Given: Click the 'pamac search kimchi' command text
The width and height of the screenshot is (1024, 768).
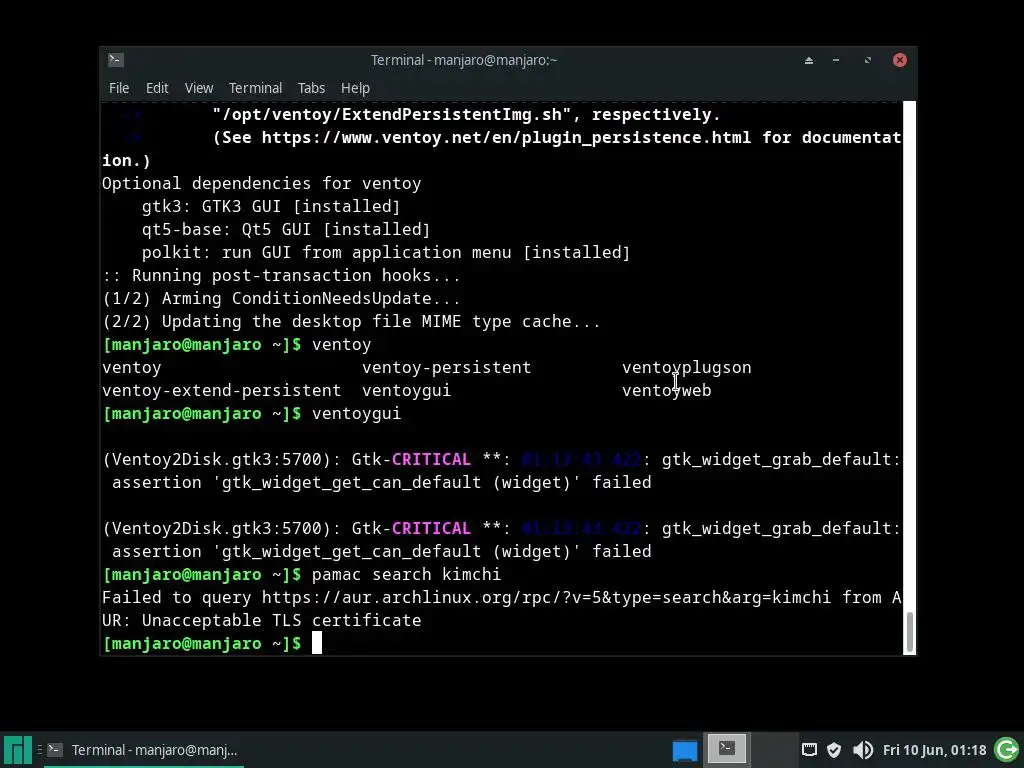Looking at the screenshot, I should tap(406, 575).
